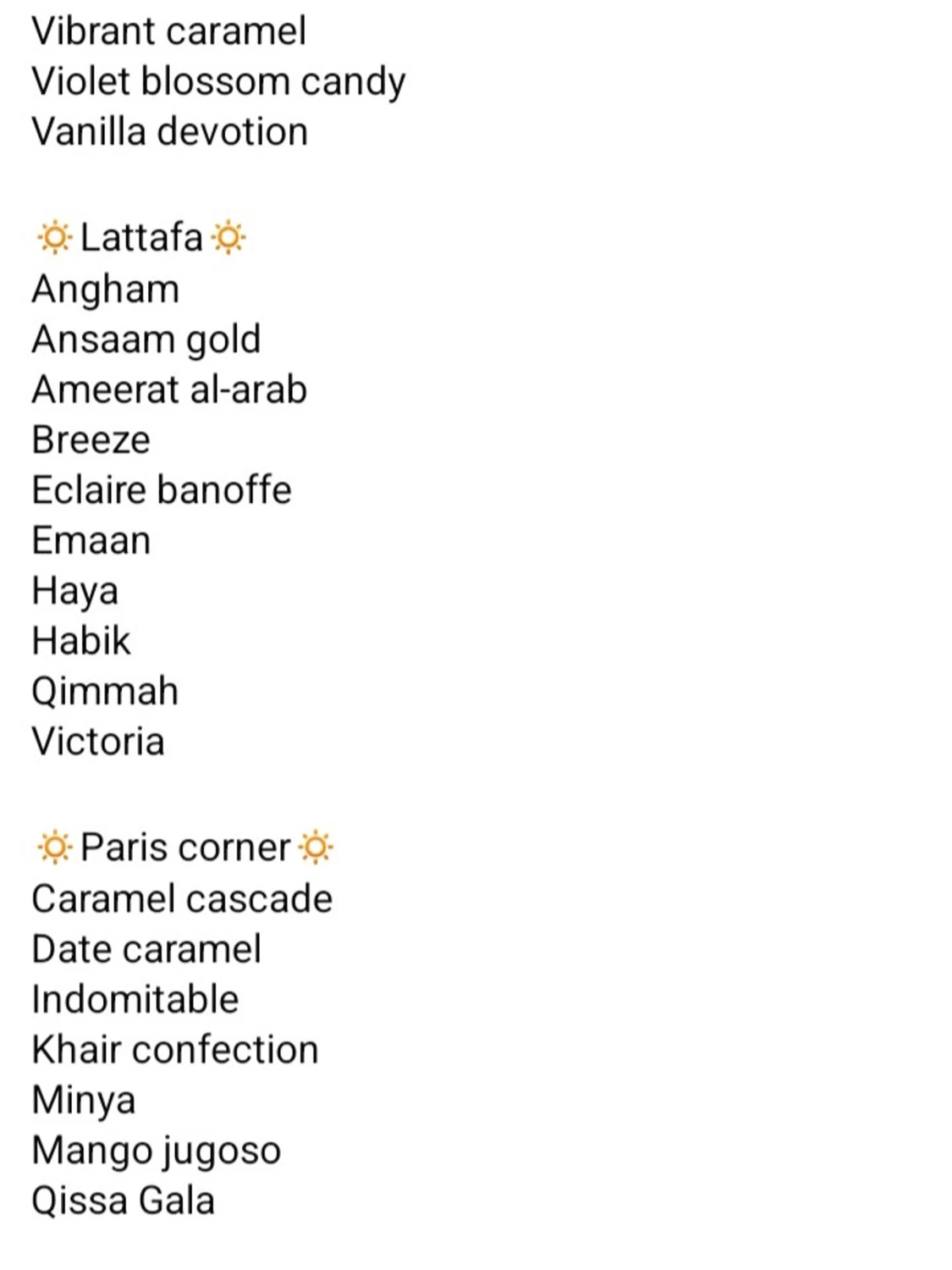
Task: Select the Eclaire banoffe entry
Action: click(161, 490)
